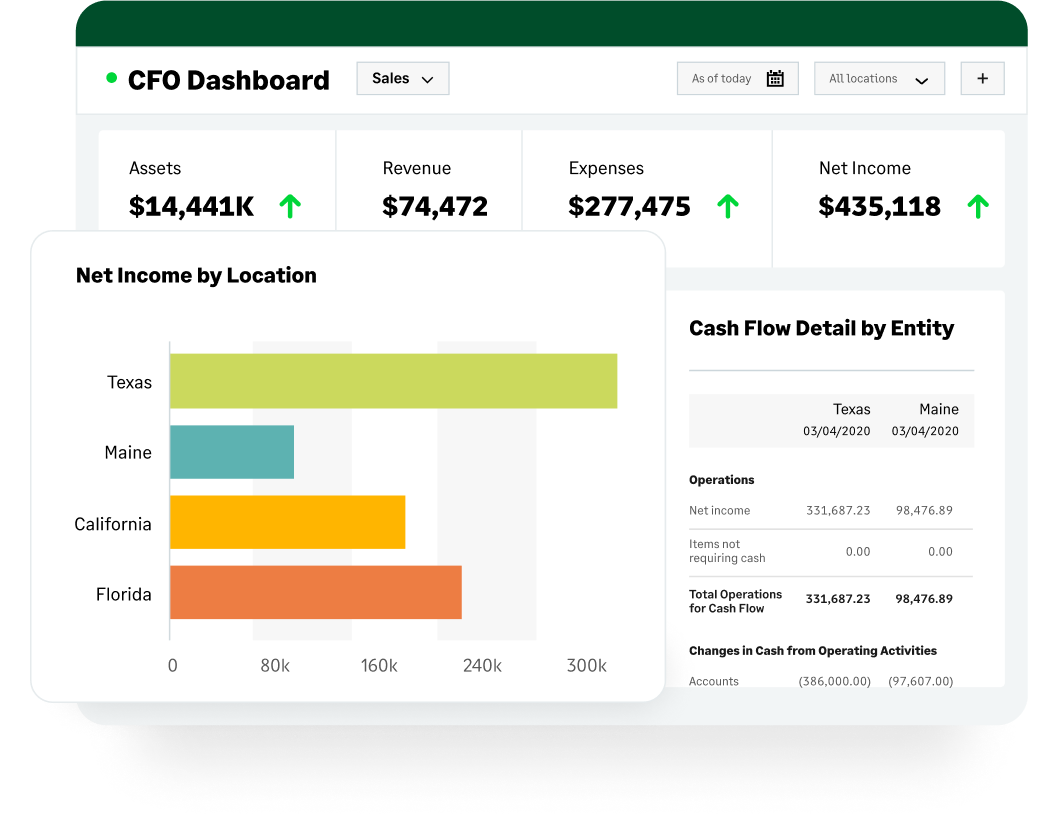Select the Texas bar in chart

(x=393, y=381)
